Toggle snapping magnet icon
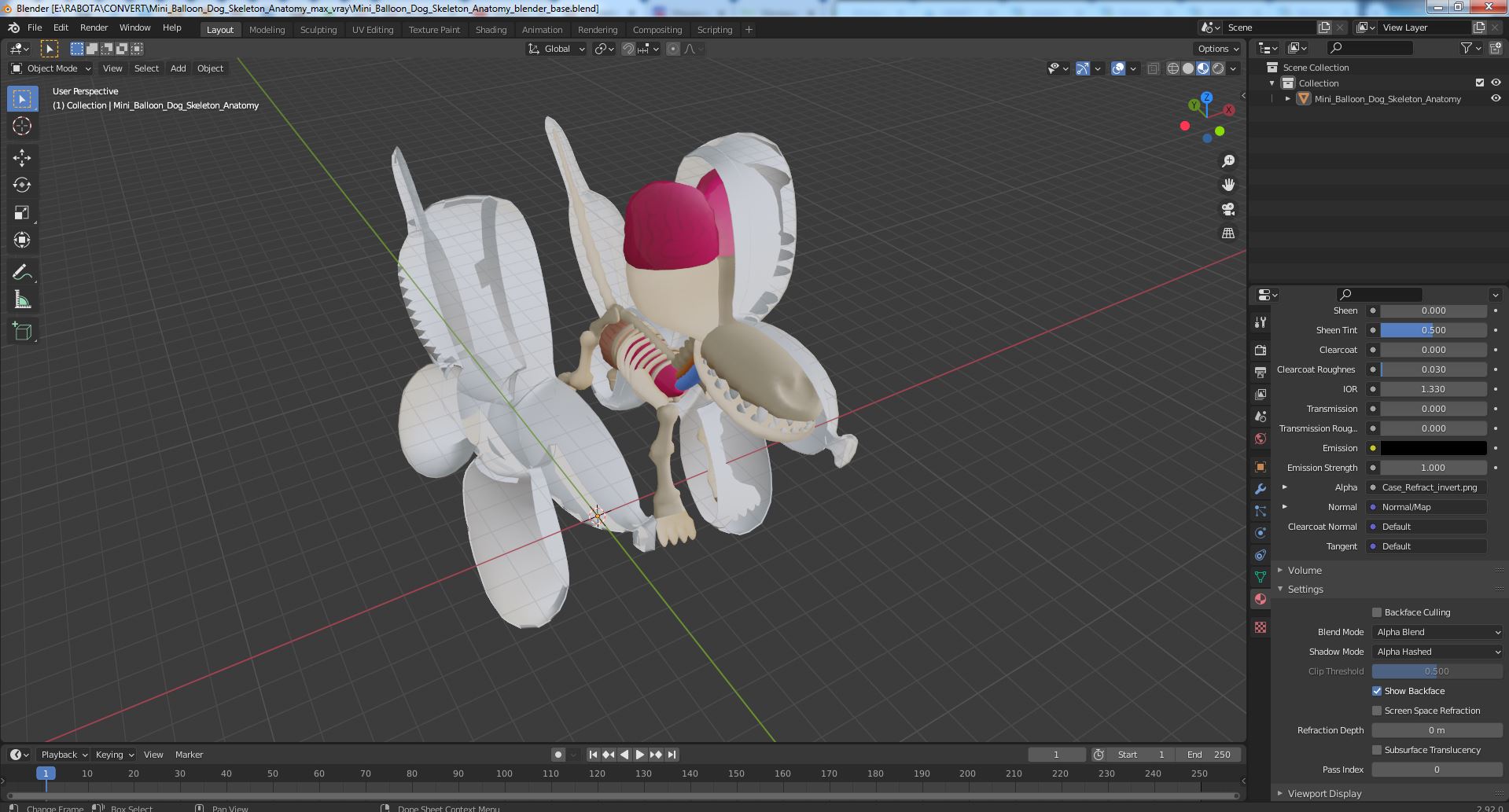The width and height of the screenshot is (1509, 812). (628, 49)
